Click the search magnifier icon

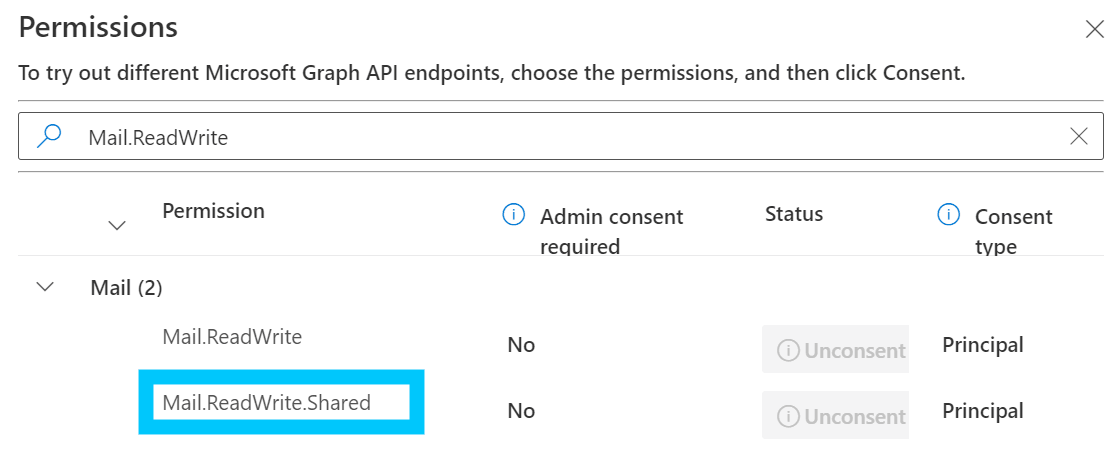[x=48, y=137]
